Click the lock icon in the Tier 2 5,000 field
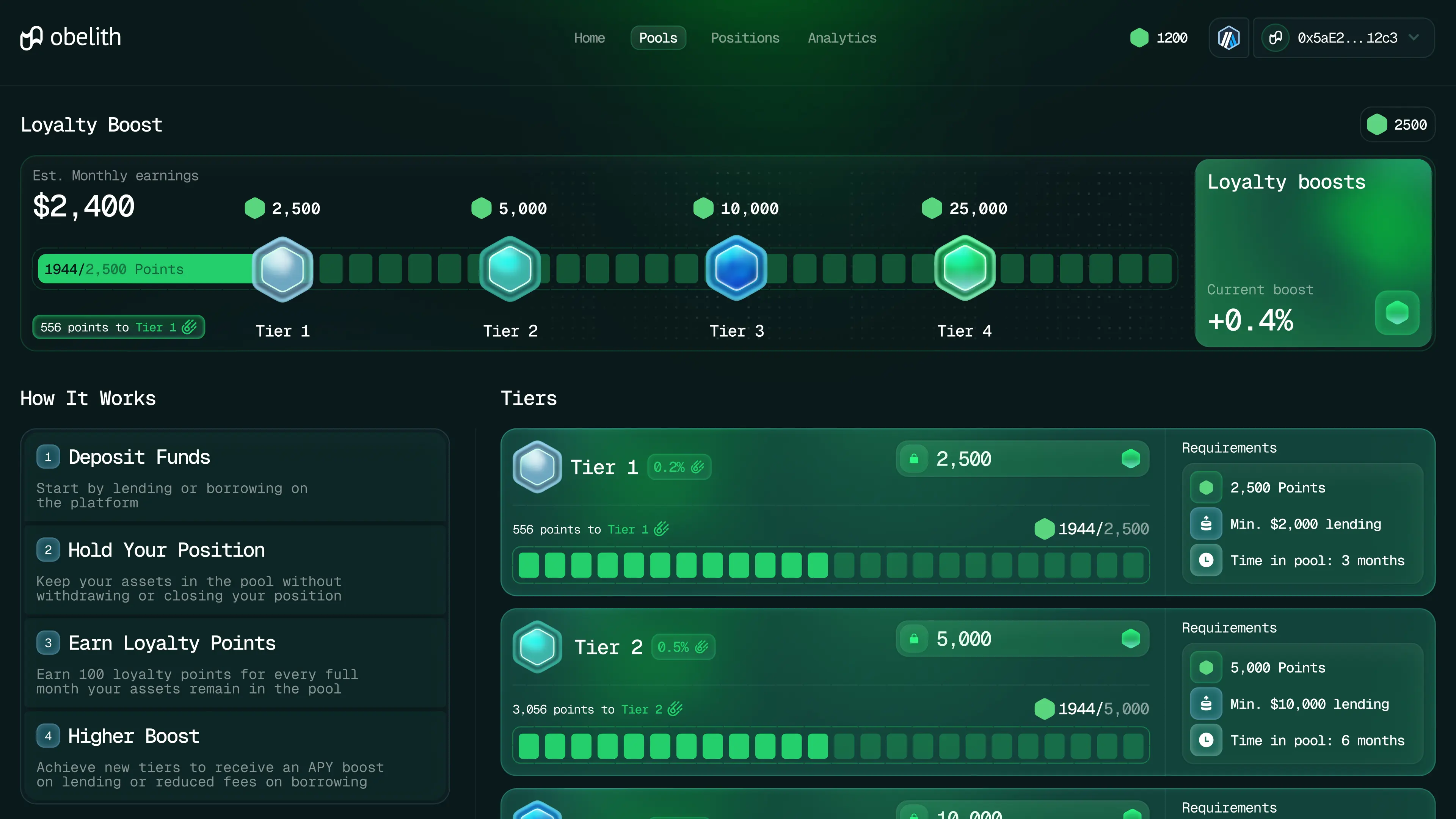The width and height of the screenshot is (1456, 819). click(914, 639)
